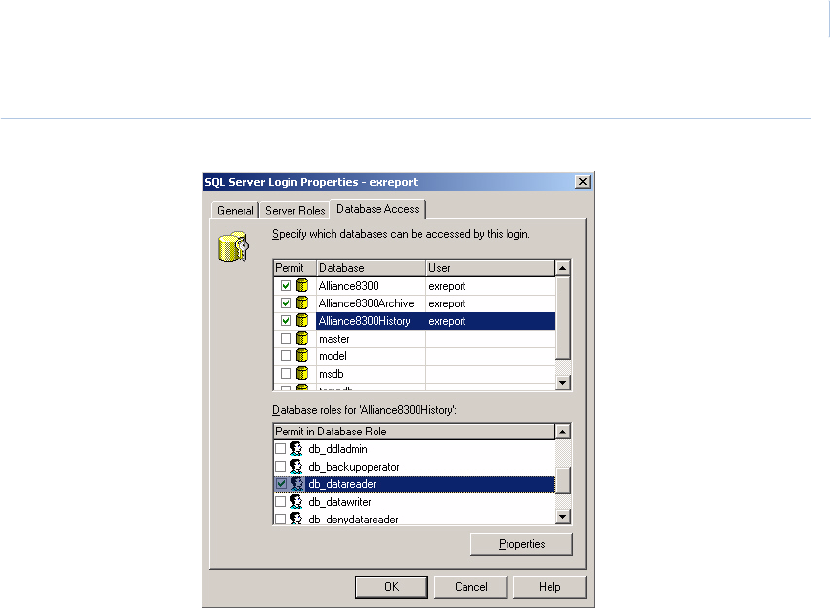This screenshot has width=830, height=608.
Task: Click exreport user in Alliance8300History row
Action: [447, 321]
